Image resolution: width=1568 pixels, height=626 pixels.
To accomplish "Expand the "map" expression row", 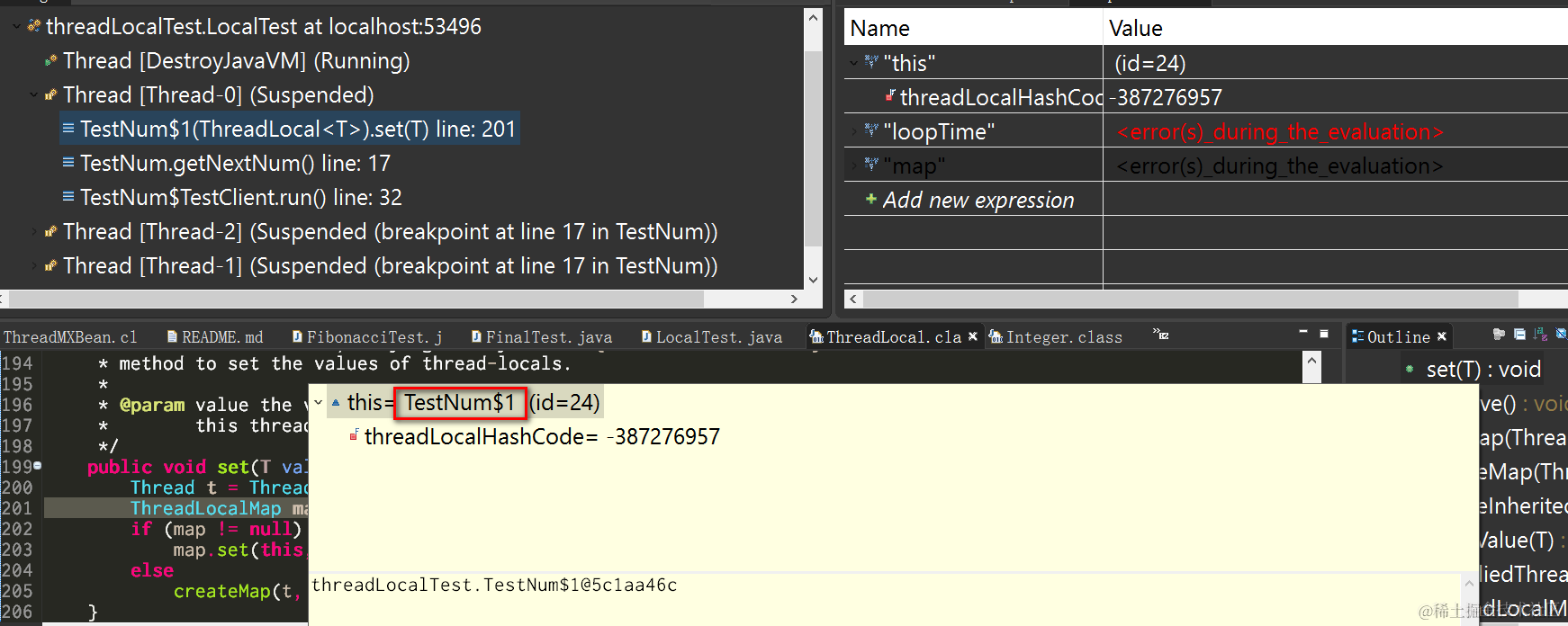I will [853, 165].
